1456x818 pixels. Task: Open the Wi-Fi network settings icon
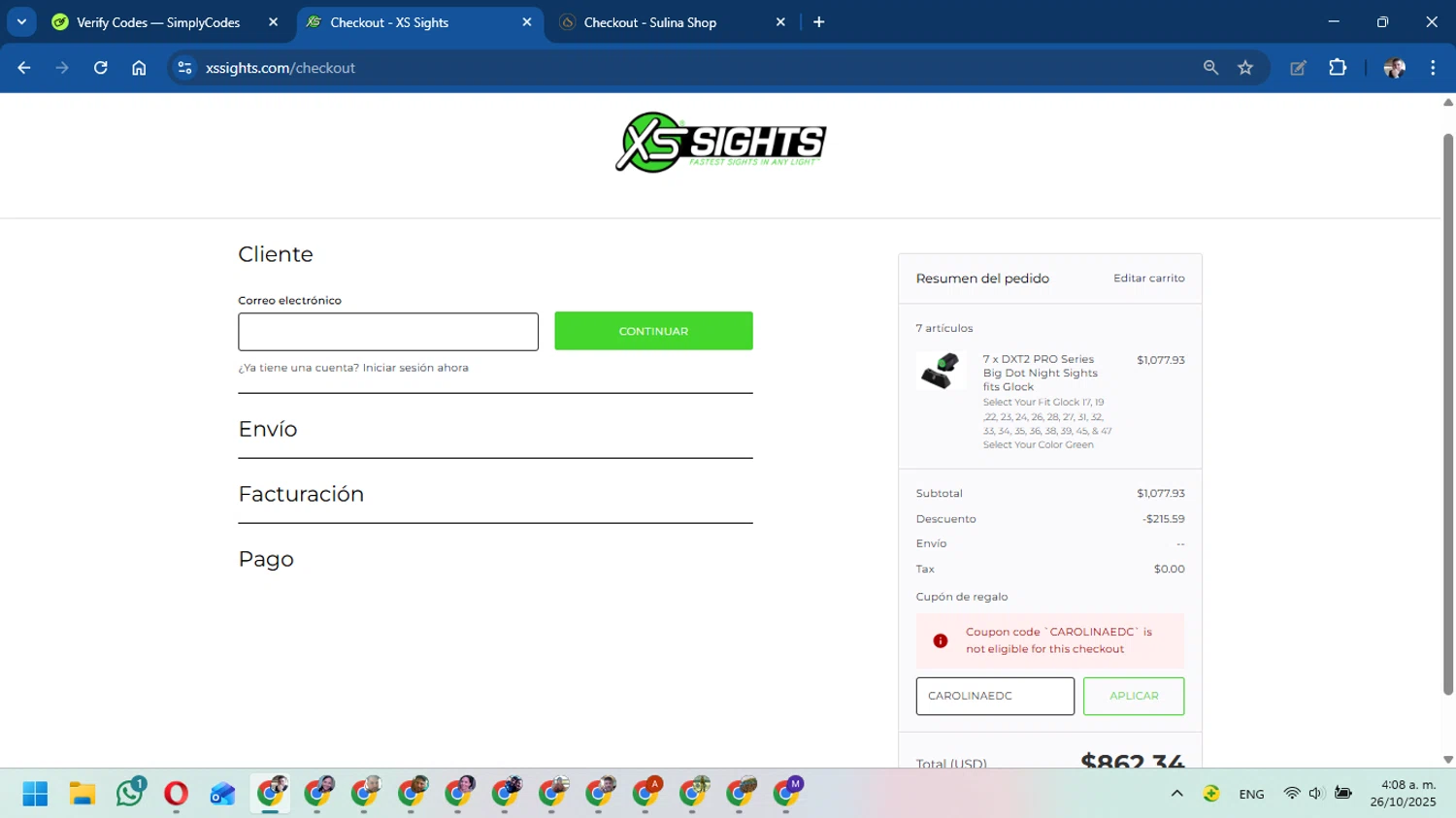coord(1291,794)
